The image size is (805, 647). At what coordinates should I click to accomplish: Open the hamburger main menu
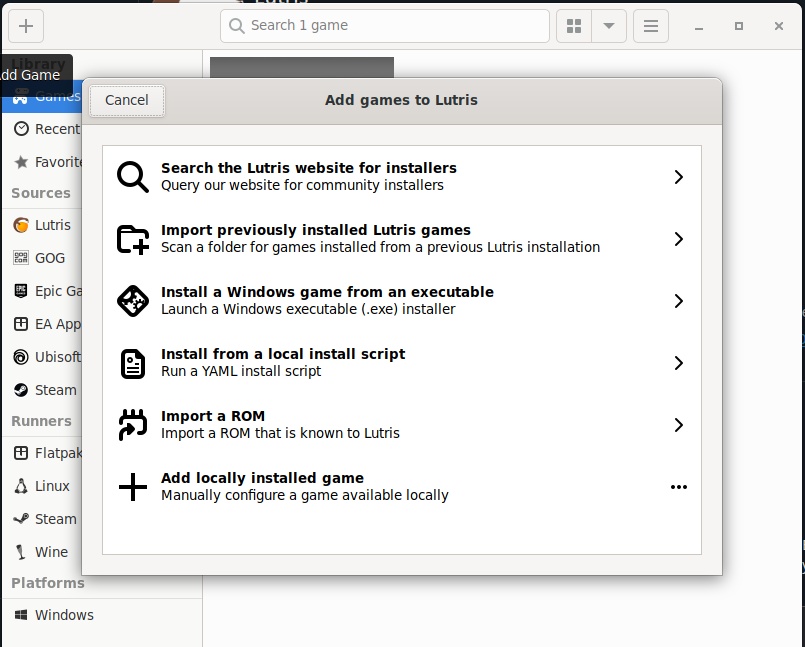tap(651, 26)
